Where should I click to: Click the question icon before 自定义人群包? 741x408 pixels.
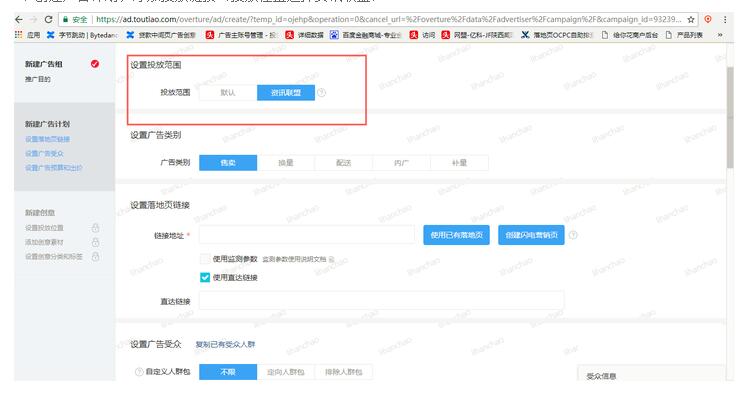click(138, 372)
